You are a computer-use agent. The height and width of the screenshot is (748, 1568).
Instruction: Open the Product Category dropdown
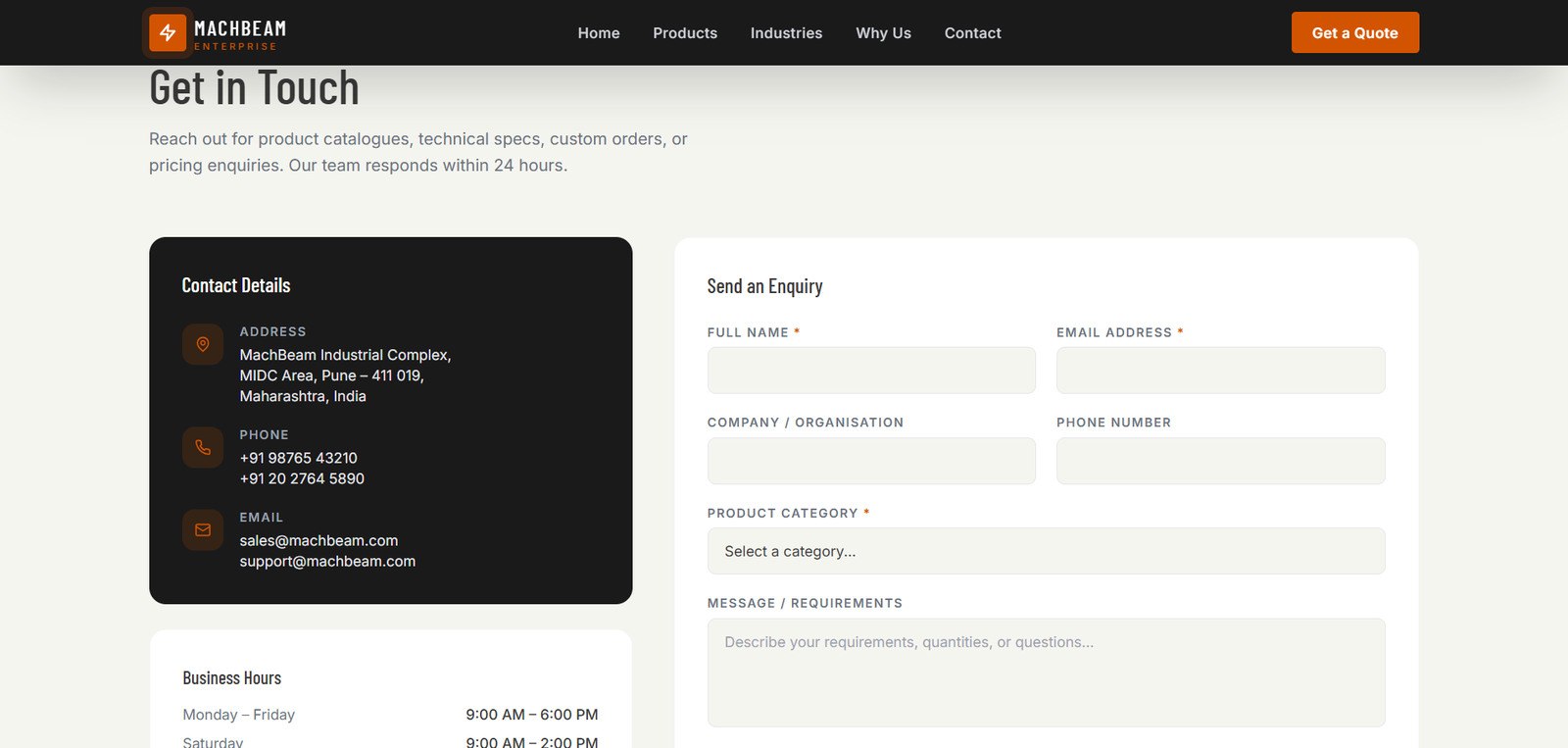pyautogui.click(x=1047, y=551)
